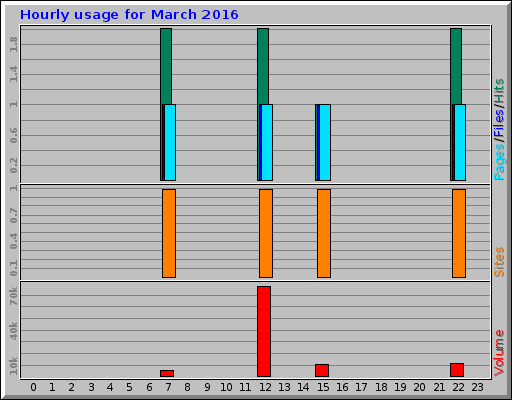The width and height of the screenshot is (512, 400).
Task: Click the "0.6" y-axis value
Action: point(13,135)
